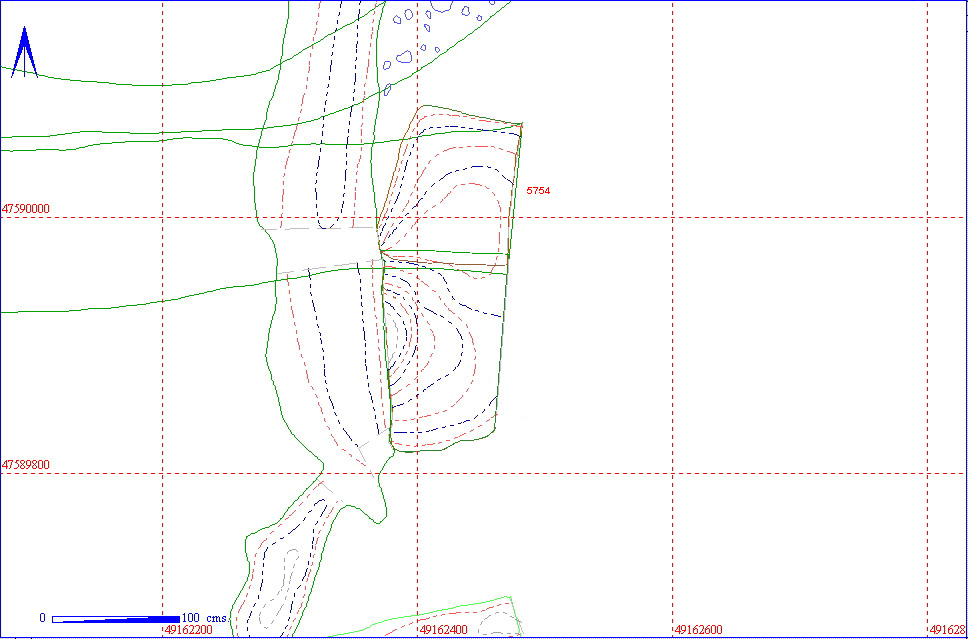Click the northing label 47589800
The image size is (968, 639).
coord(26,464)
